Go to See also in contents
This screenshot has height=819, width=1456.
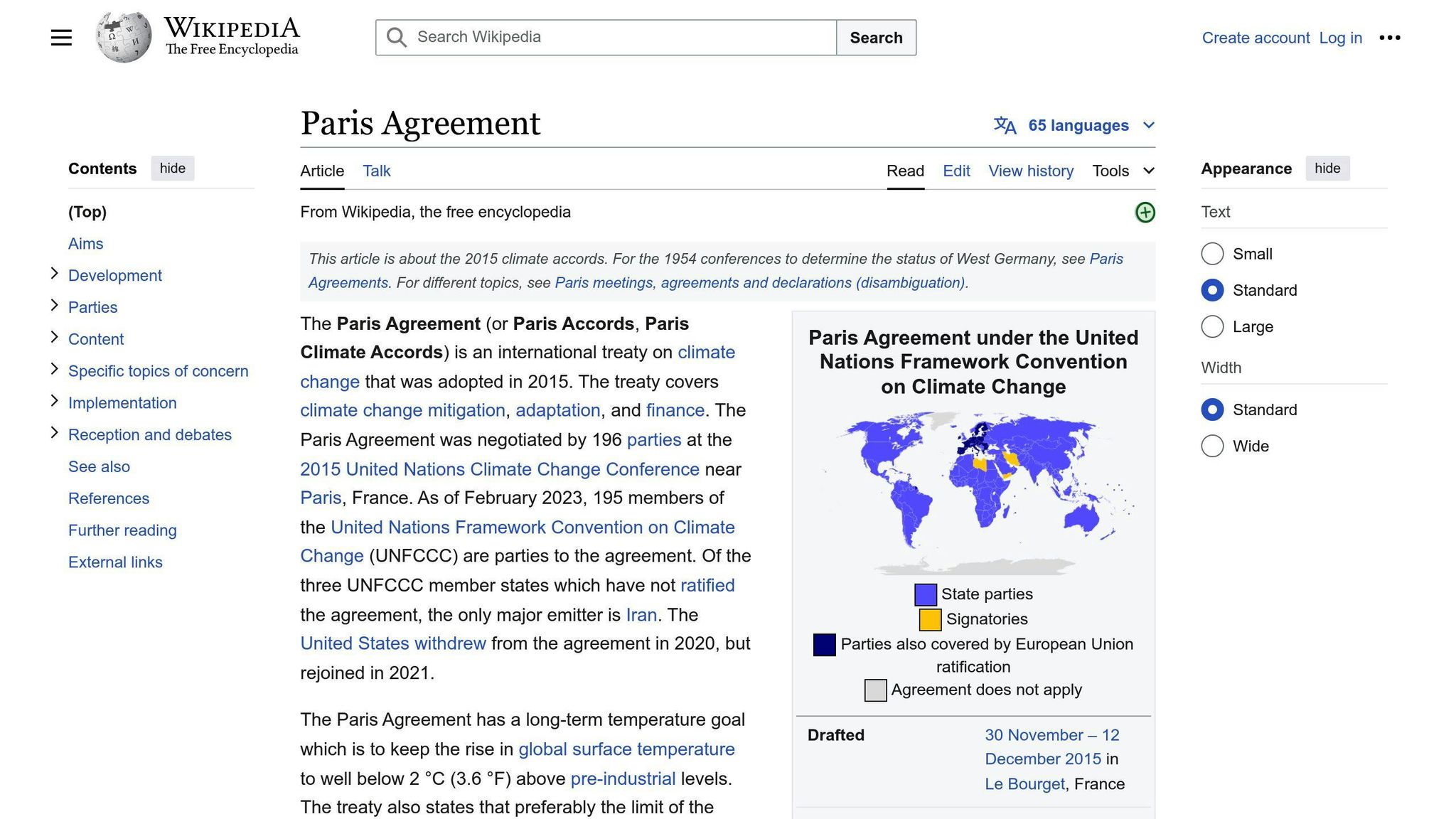pyautogui.click(x=99, y=467)
